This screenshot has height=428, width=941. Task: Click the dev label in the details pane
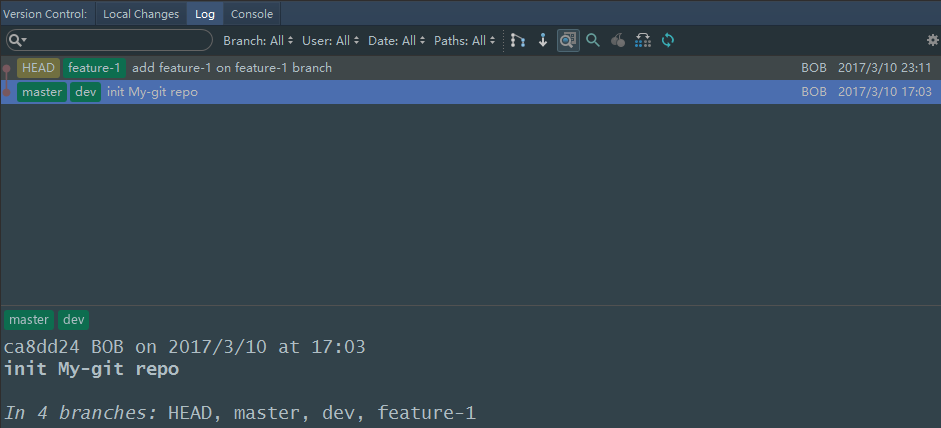(x=74, y=320)
